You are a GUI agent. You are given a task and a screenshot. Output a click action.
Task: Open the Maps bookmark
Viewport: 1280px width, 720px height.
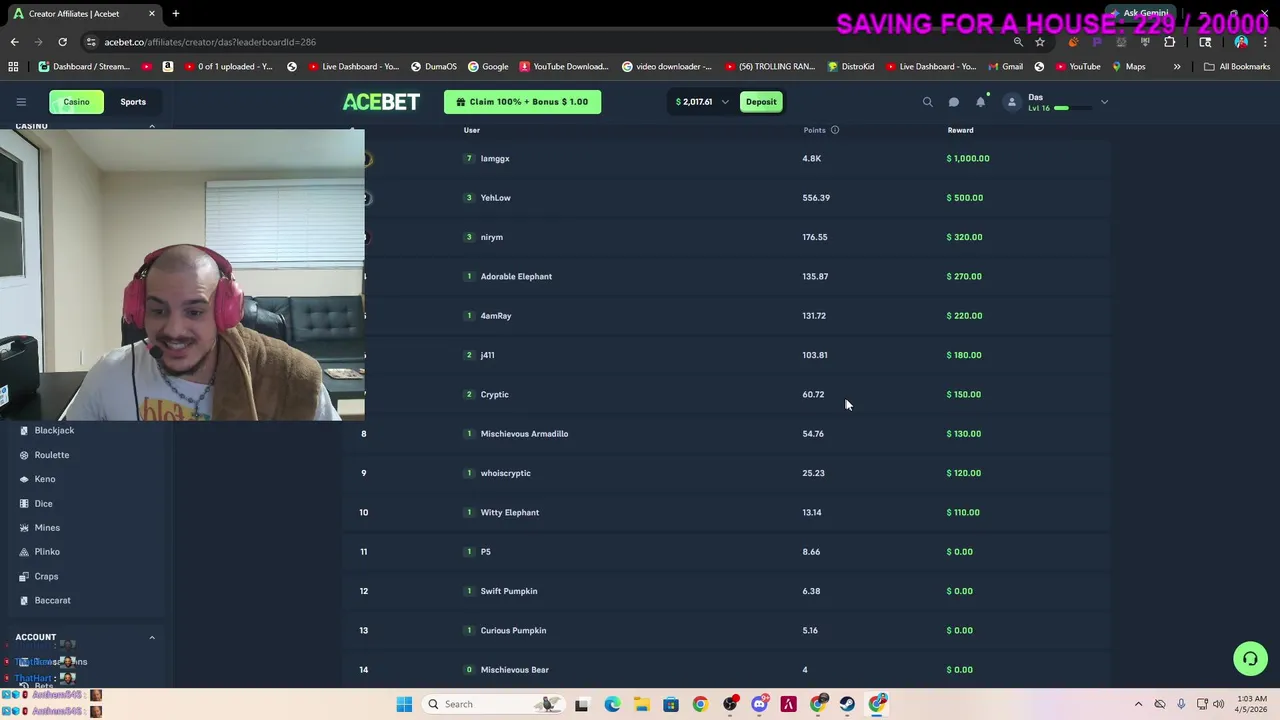pyautogui.click(x=1128, y=67)
